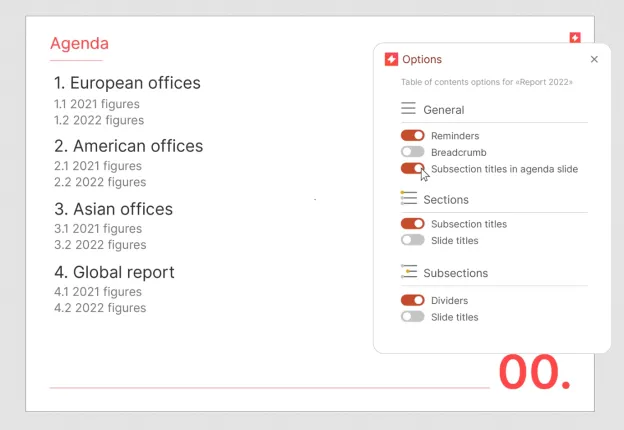Image resolution: width=624 pixels, height=430 pixels.
Task: Click '1.2 2022 figures' subsection
Action: coord(99,120)
